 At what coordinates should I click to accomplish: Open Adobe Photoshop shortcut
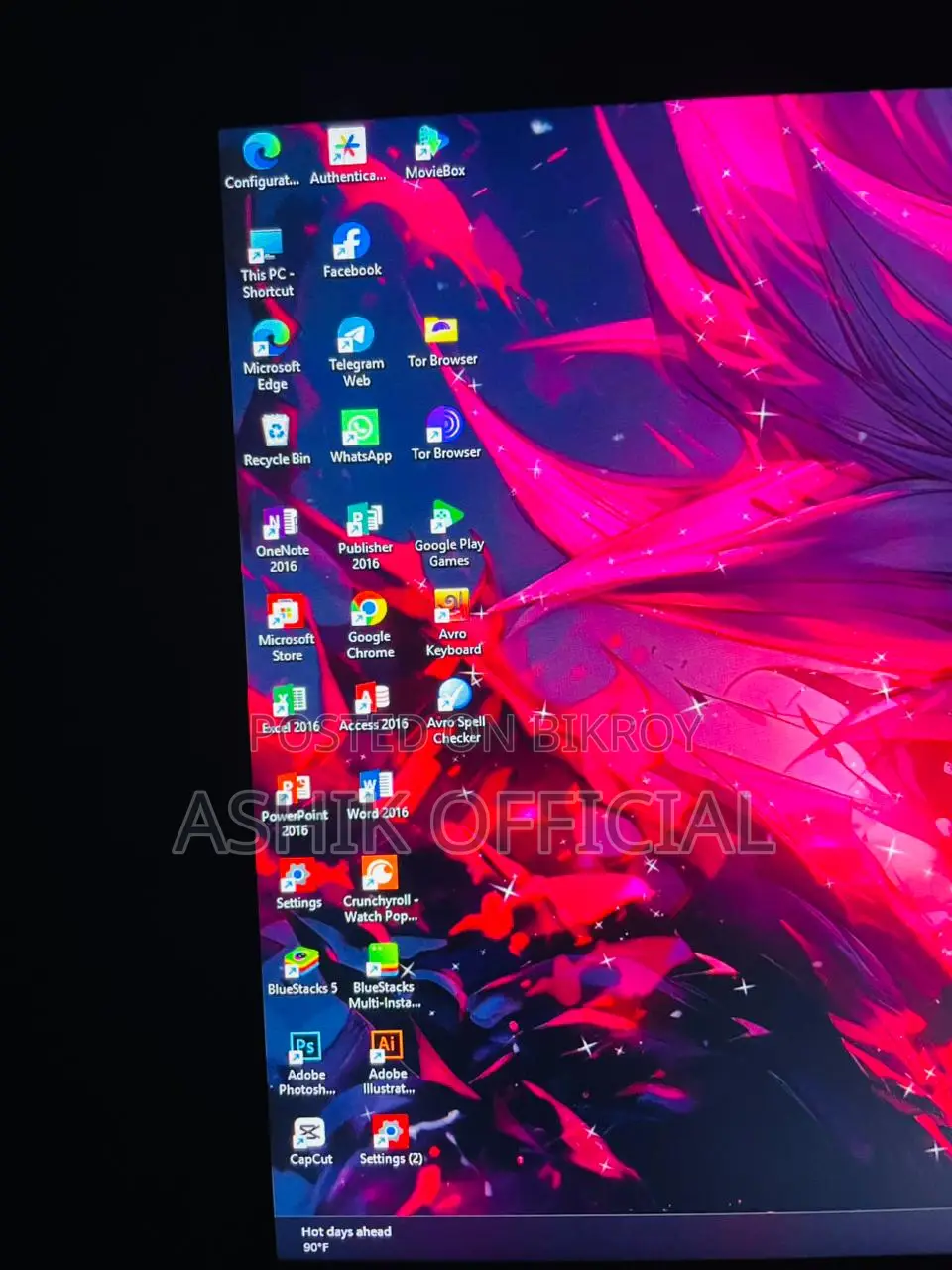pos(306,1064)
